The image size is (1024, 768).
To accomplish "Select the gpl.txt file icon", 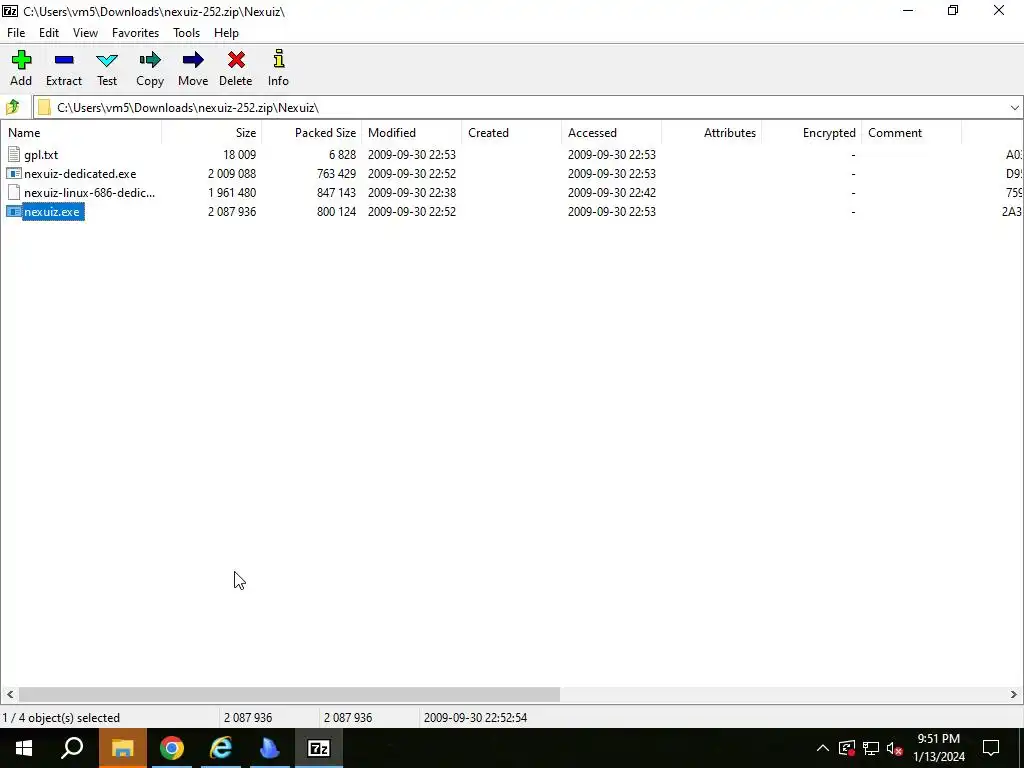I will (14, 155).
